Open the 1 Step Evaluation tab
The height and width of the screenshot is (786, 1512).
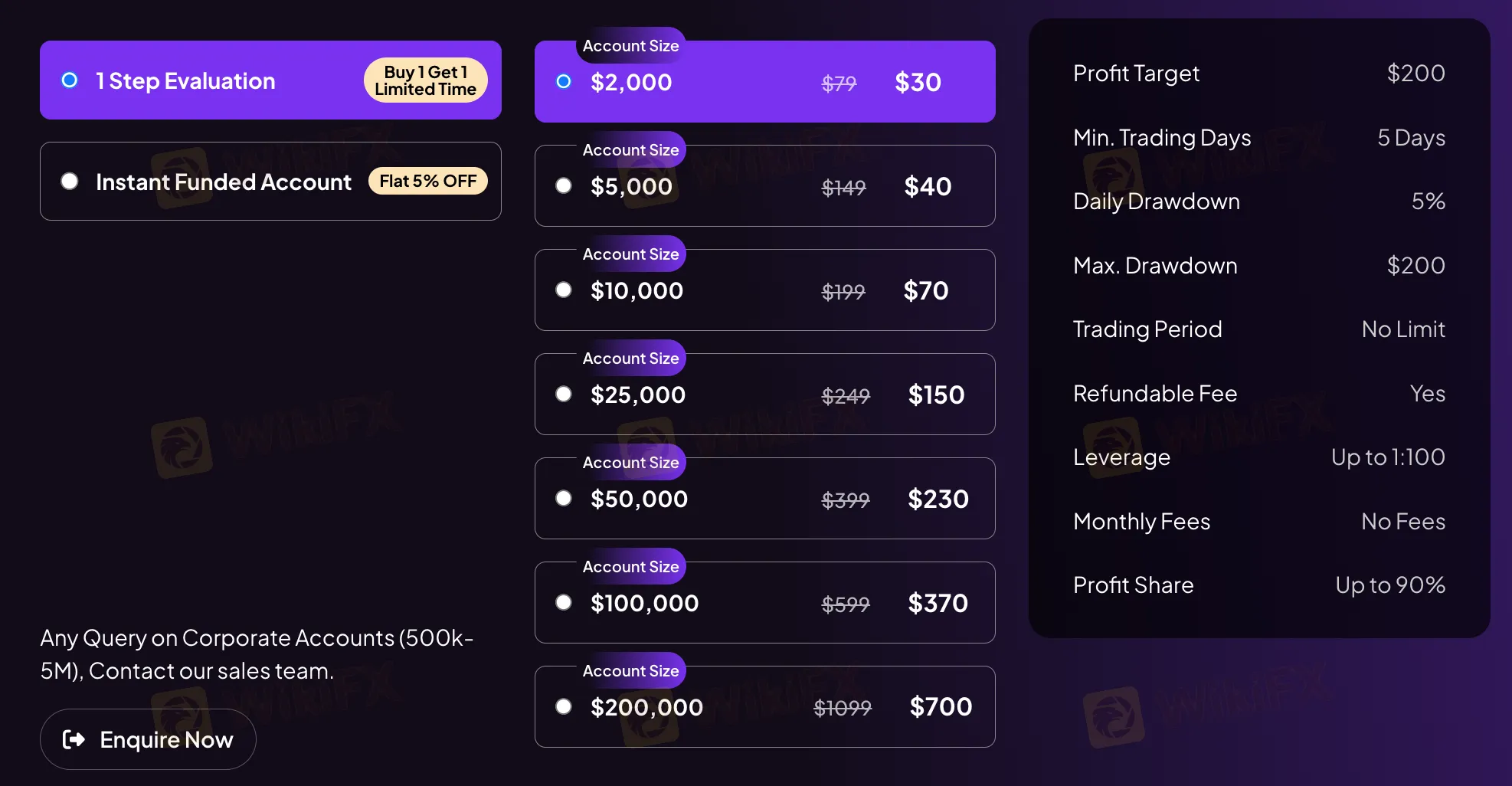point(270,80)
